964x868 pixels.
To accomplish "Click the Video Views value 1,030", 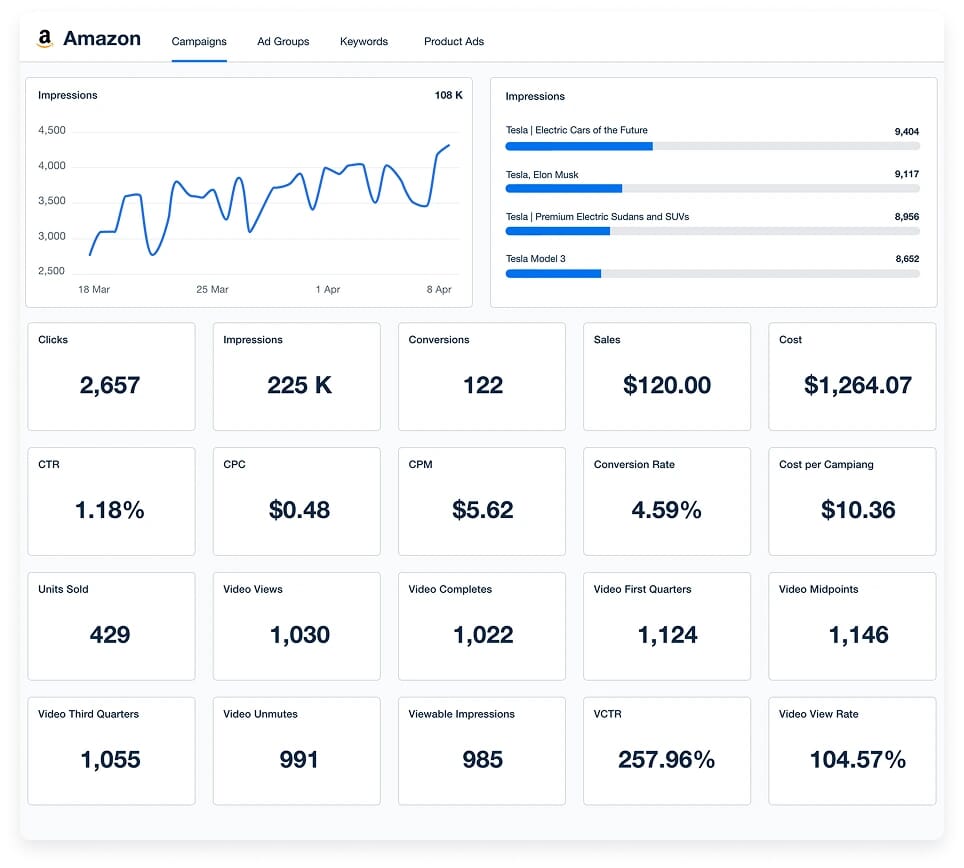I will pos(299,635).
